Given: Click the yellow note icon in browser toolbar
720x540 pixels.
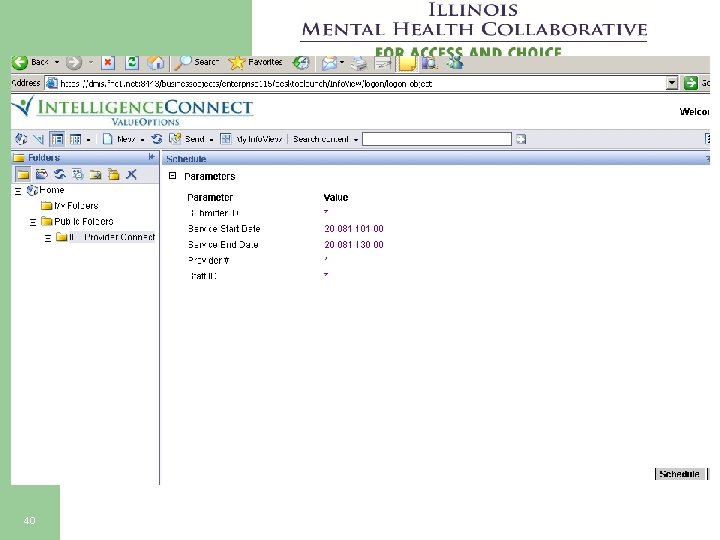Looking at the screenshot, I should point(407,63).
